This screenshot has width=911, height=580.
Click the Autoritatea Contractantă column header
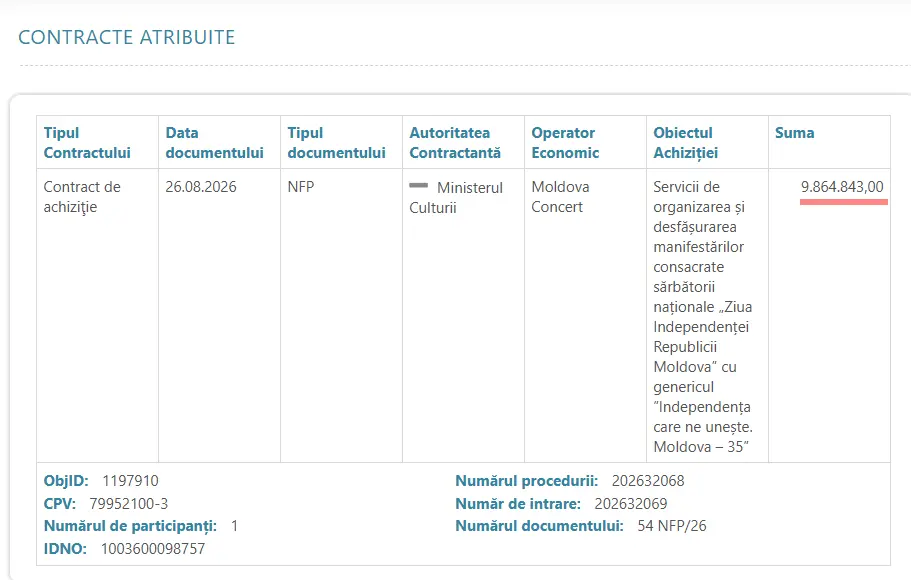[x=455, y=142]
